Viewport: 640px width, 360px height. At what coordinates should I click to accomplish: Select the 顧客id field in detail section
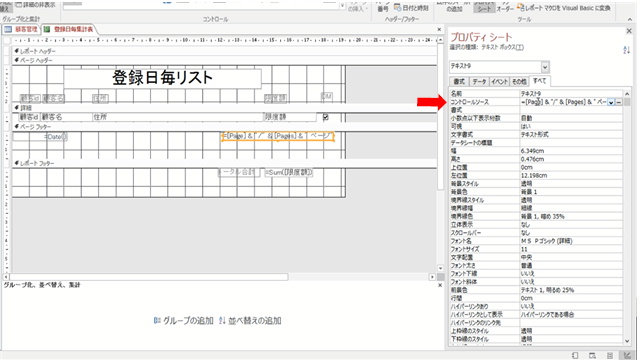click(30, 117)
